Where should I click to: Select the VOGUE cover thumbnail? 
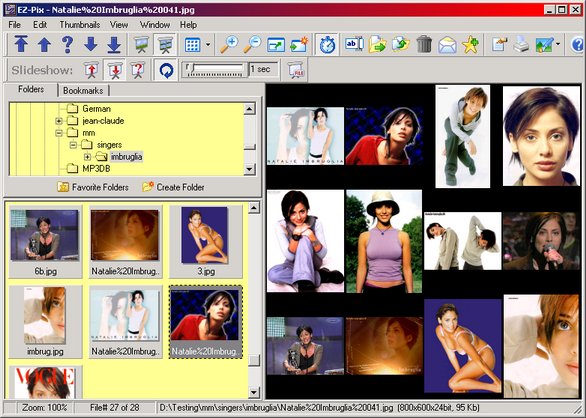(45, 382)
